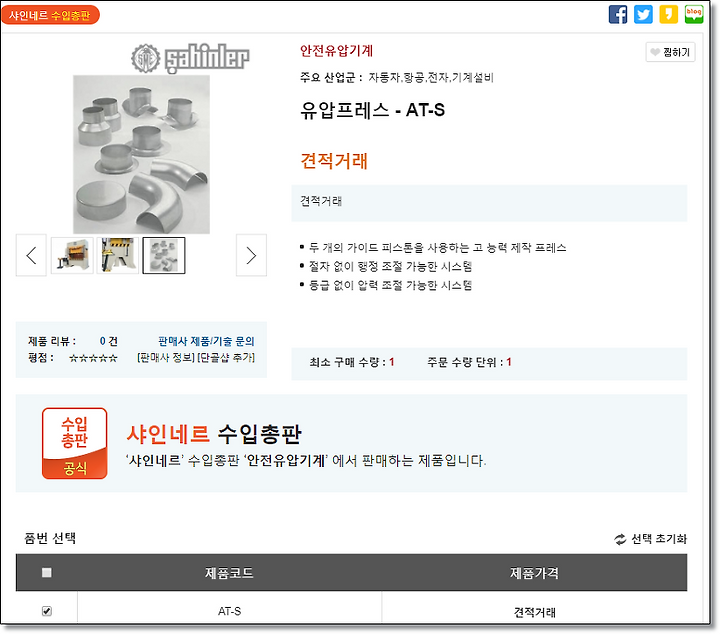Click the rating stars
Image resolution: width=720 pixels, height=634 pixels.
(x=93, y=358)
